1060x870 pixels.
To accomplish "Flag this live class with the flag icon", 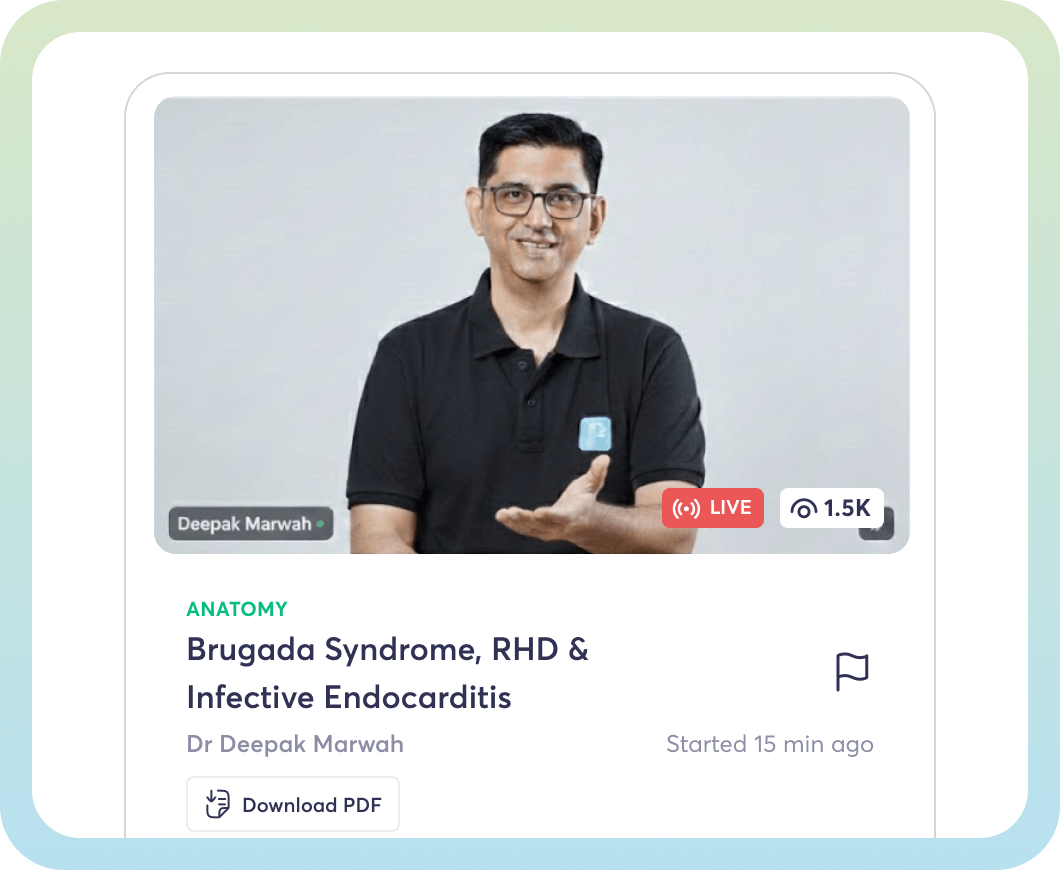I will click(x=852, y=671).
